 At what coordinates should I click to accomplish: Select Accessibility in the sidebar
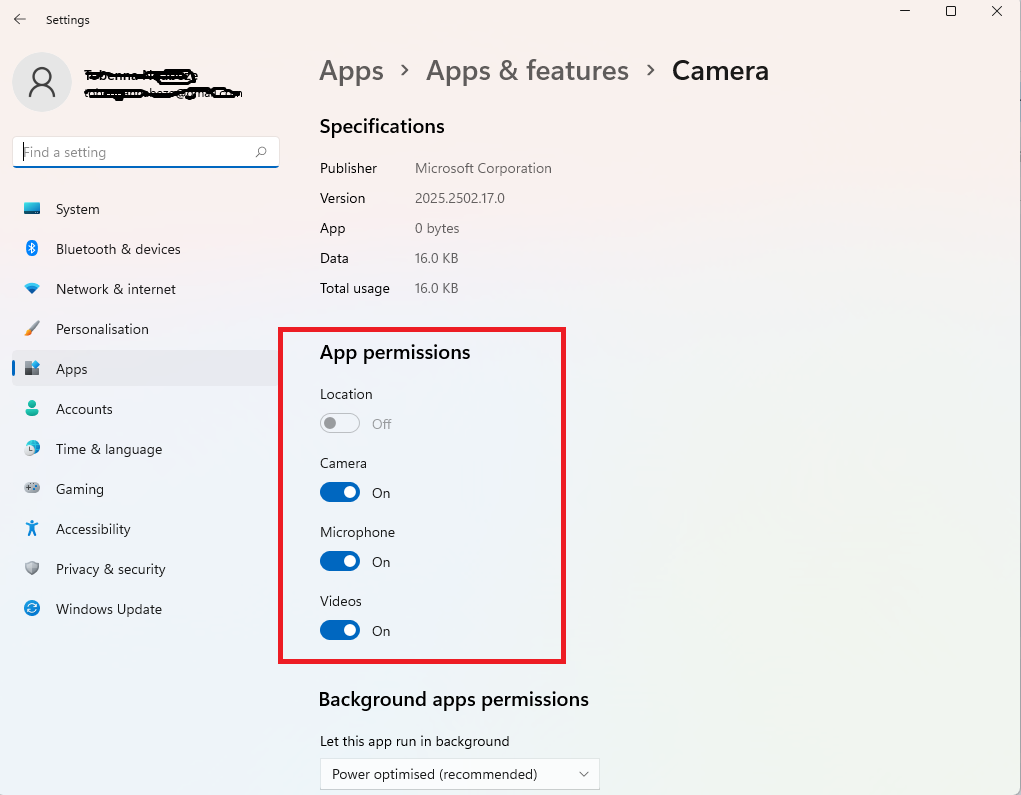point(93,529)
